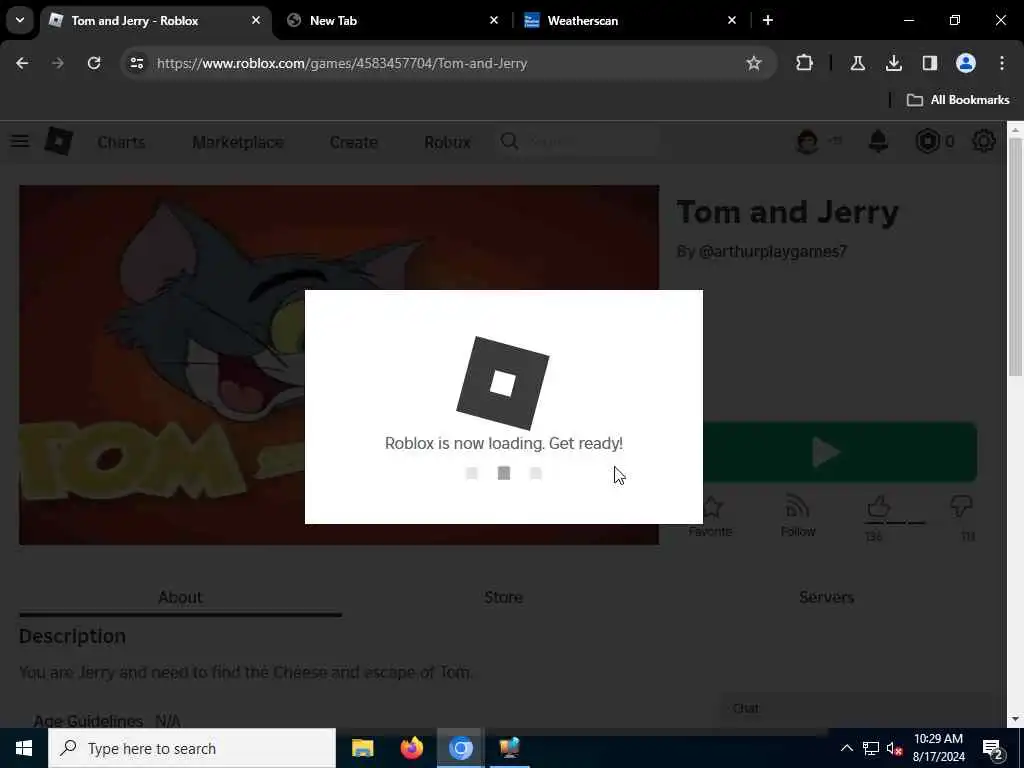Open the Create menu item
The width and height of the screenshot is (1024, 768).
point(354,142)
